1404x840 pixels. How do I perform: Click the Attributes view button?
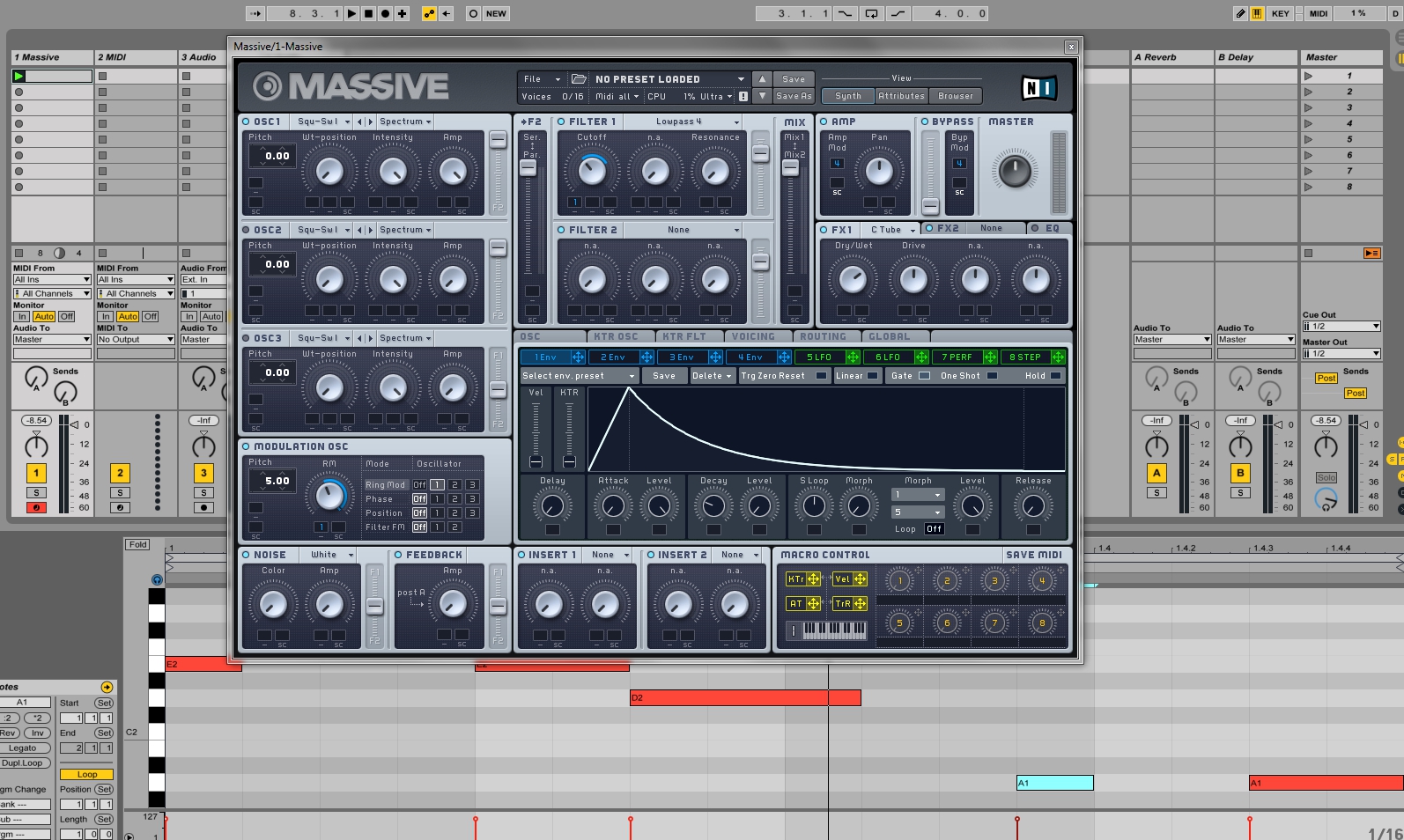901,96
